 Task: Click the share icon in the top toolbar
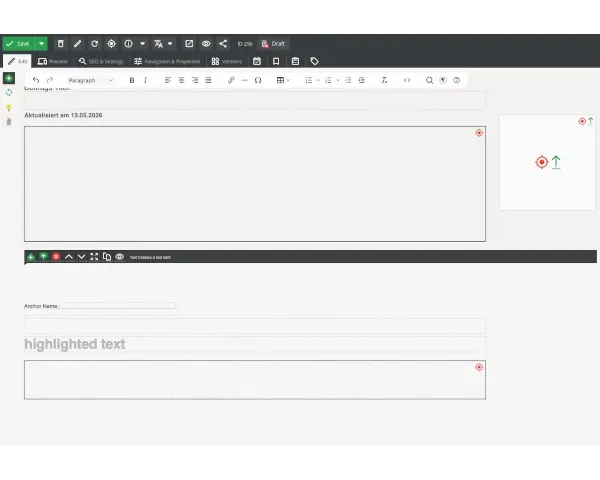pyautogui.click(x=223, y=44)
